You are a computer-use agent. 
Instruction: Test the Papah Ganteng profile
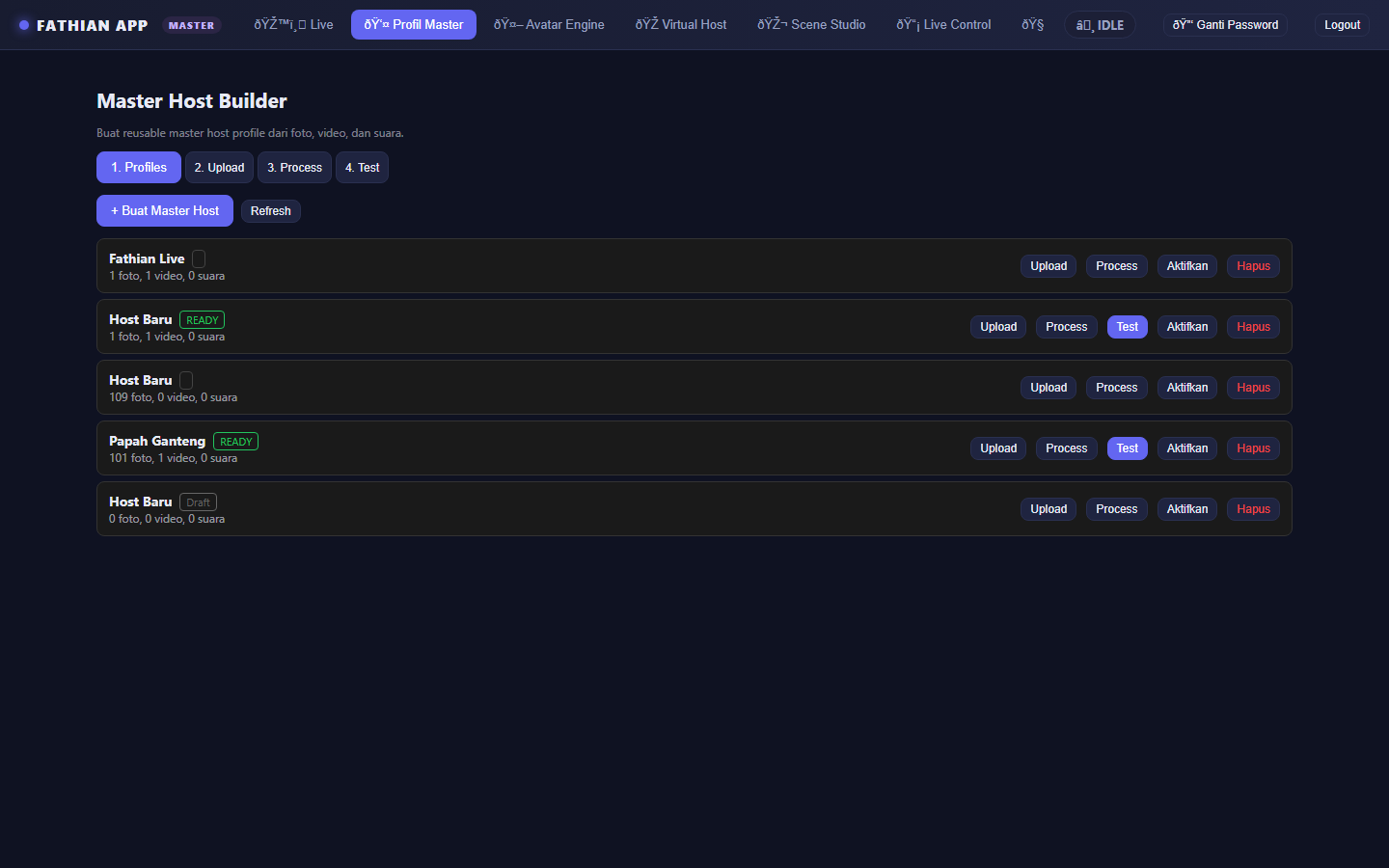click(x=1128, y=448)
